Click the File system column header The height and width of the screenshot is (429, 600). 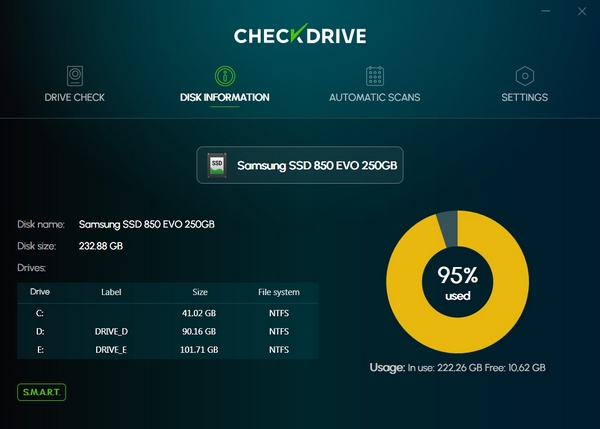tap(279, 292)
